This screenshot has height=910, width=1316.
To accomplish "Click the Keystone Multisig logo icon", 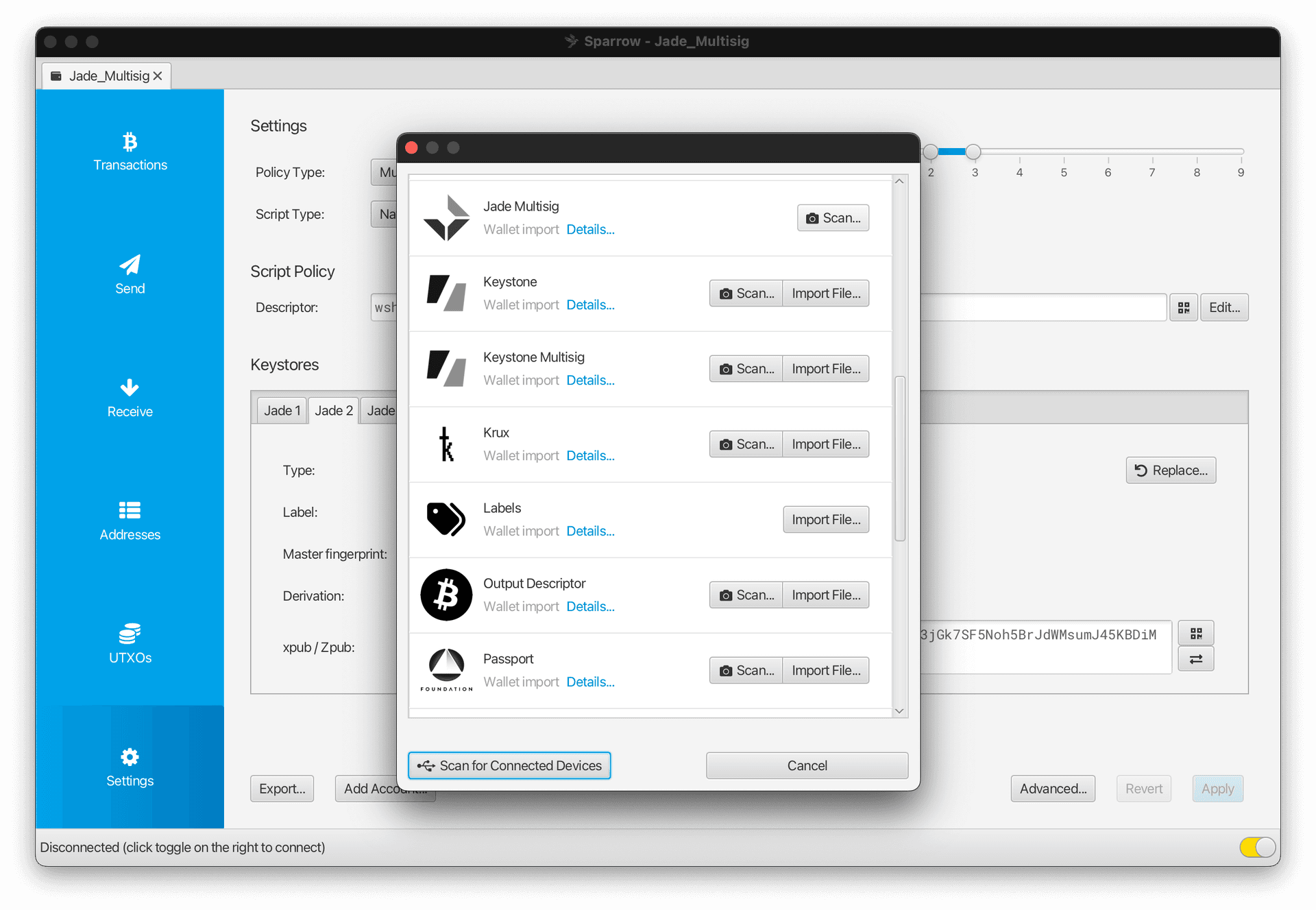I will pos(446,369).
